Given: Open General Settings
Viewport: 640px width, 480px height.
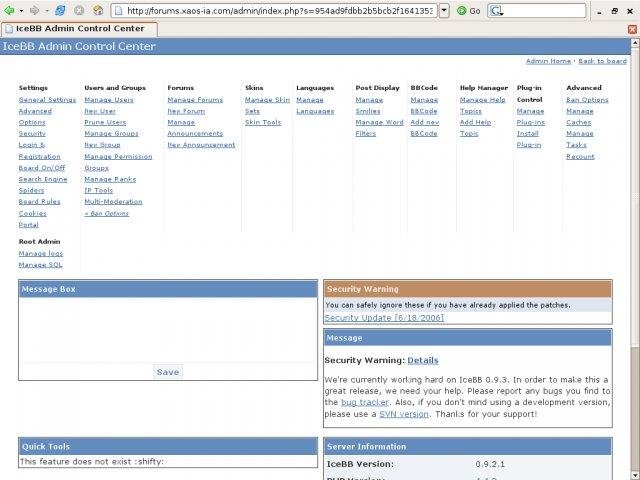Looking at the screenshot, I should [47, 100].
